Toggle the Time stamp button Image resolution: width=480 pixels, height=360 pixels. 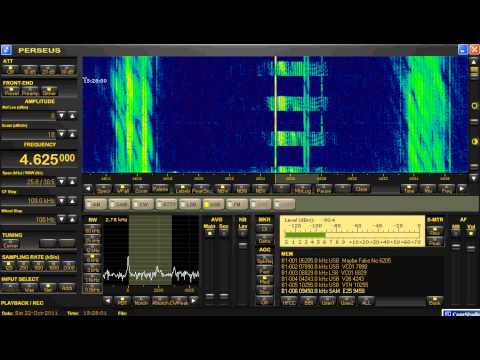[x=409, y=189]
